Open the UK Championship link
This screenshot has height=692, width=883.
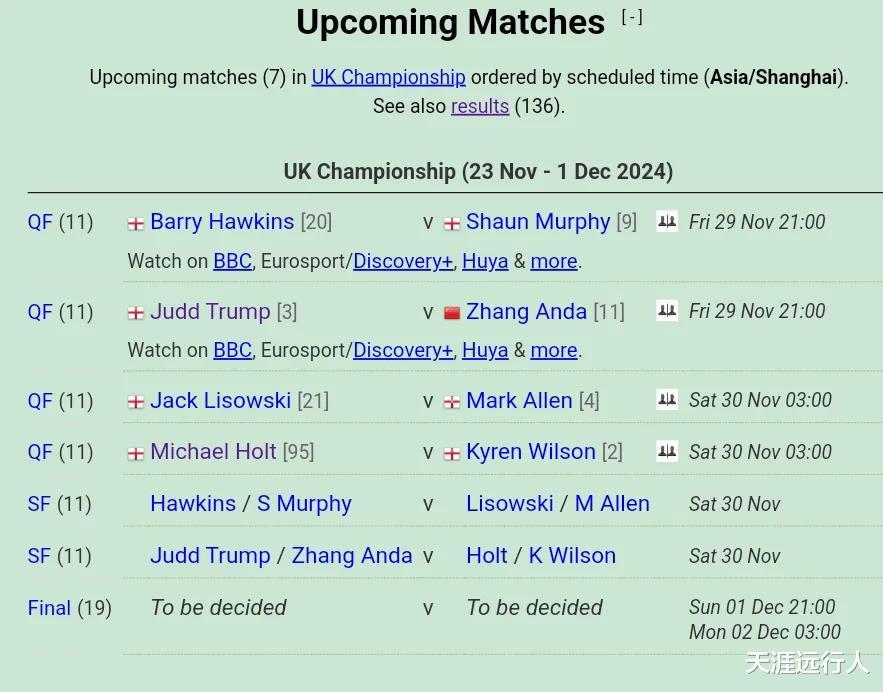pos(388,77)
